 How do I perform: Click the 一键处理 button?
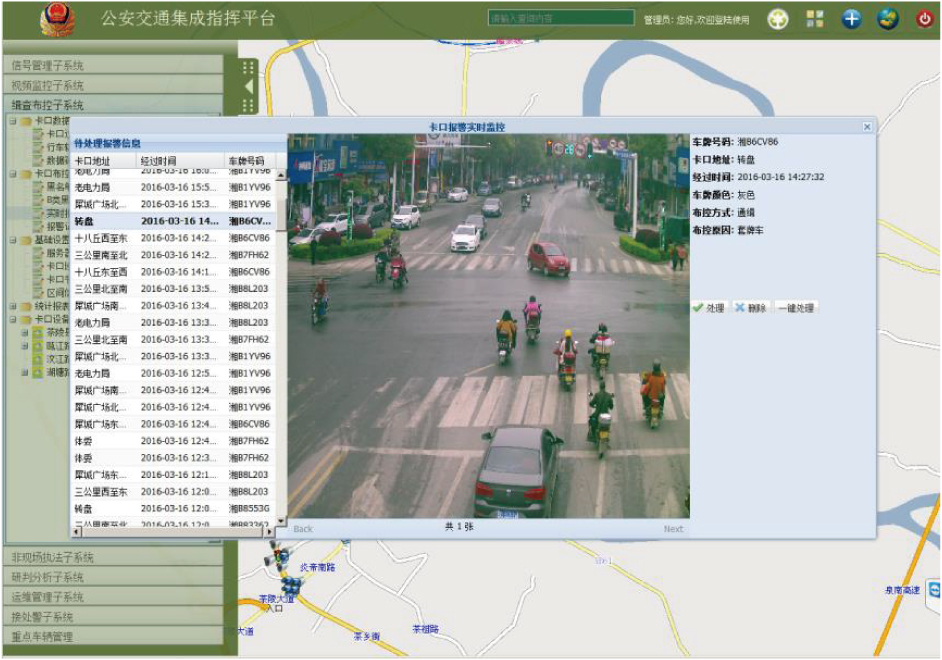click(795, 308)
